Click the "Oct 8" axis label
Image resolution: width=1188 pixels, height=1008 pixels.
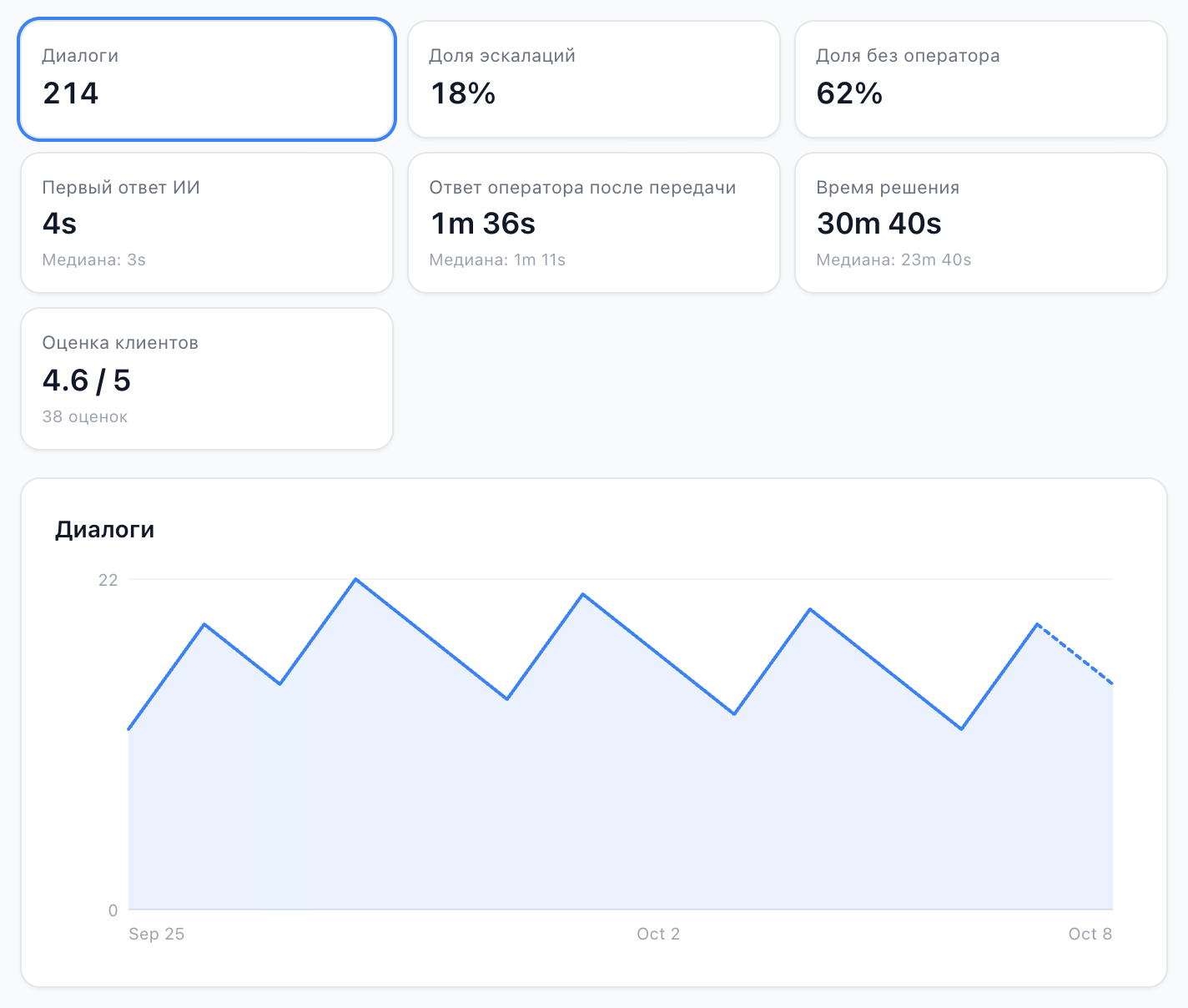click(x=1090, y=934)
